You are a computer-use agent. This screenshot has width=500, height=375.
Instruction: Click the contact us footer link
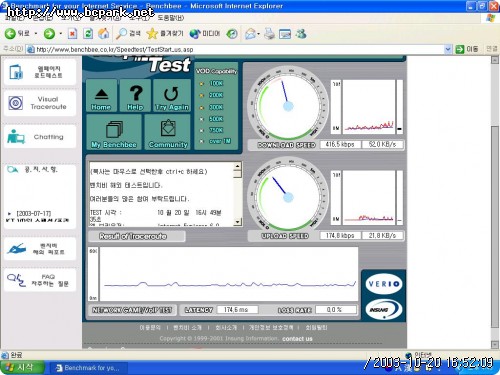(297, 339)
